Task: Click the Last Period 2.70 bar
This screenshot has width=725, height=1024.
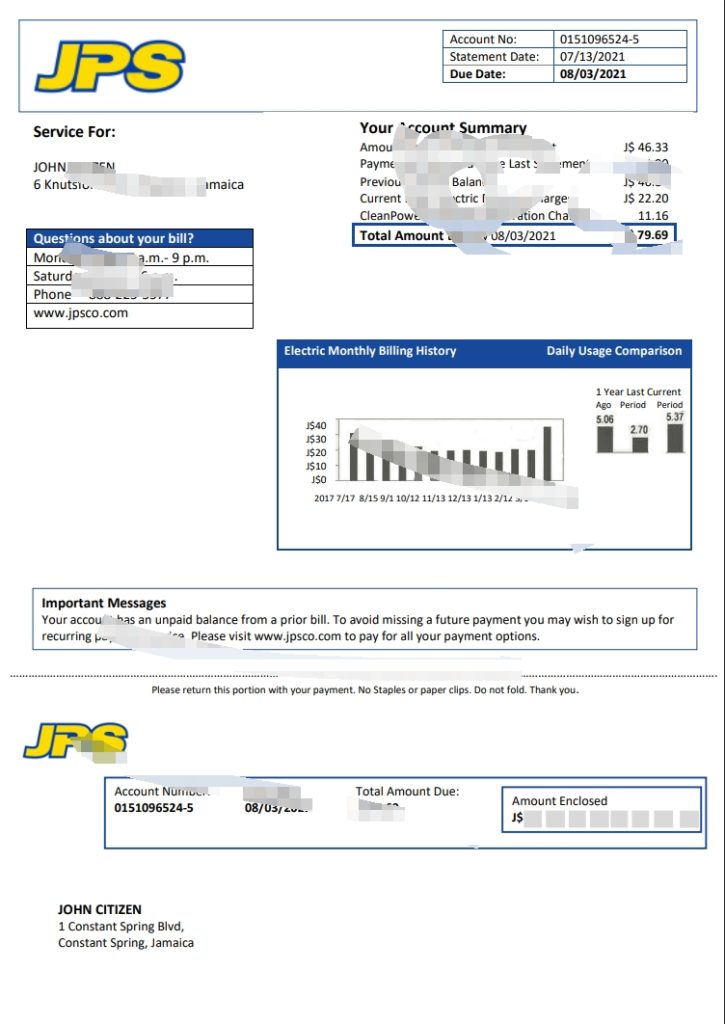Action: 639,445
